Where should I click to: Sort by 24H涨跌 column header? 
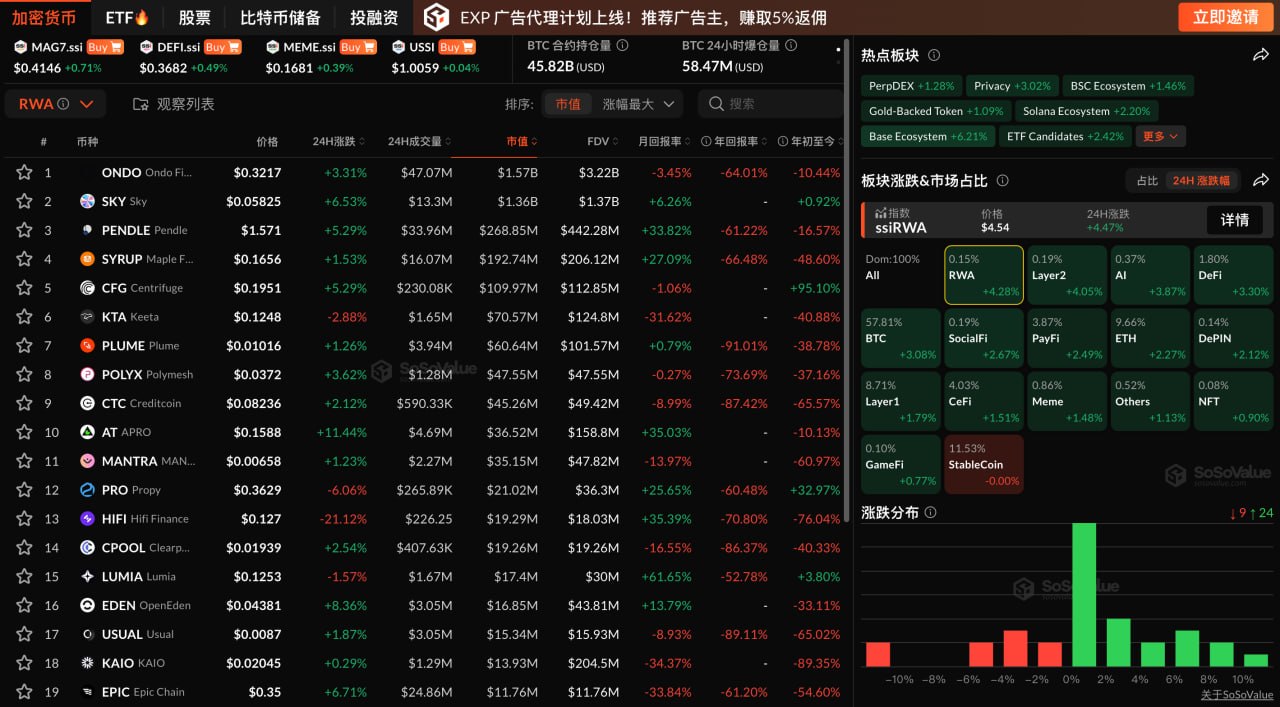point(339,142)
